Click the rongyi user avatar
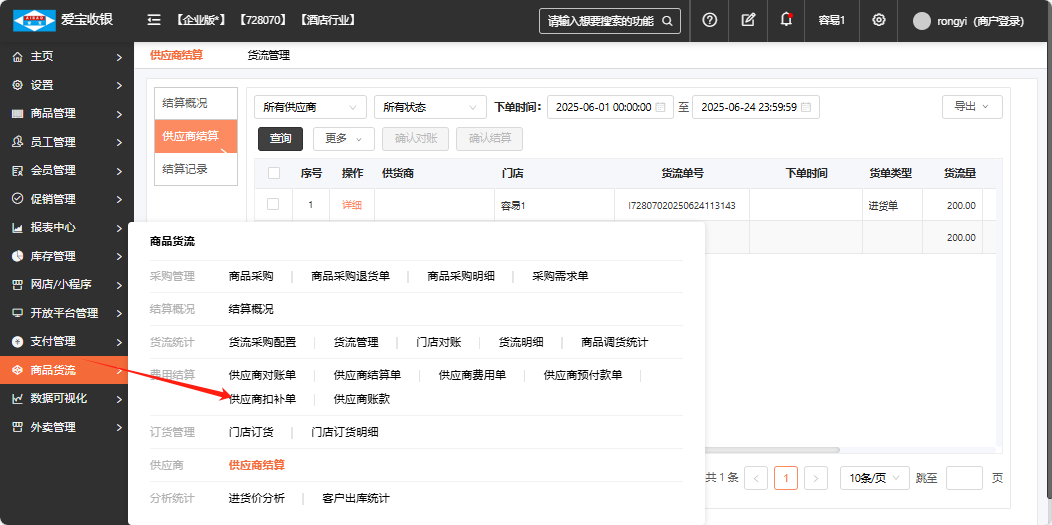The image size is (1052, 525). [x=921, y=21]
